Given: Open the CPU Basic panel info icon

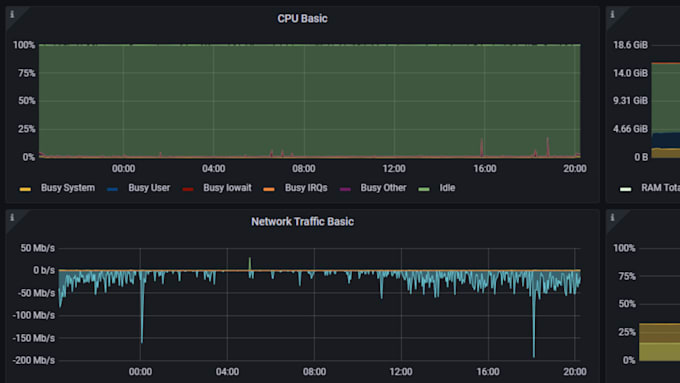Looking at the screenshot, I should [12, 14].
